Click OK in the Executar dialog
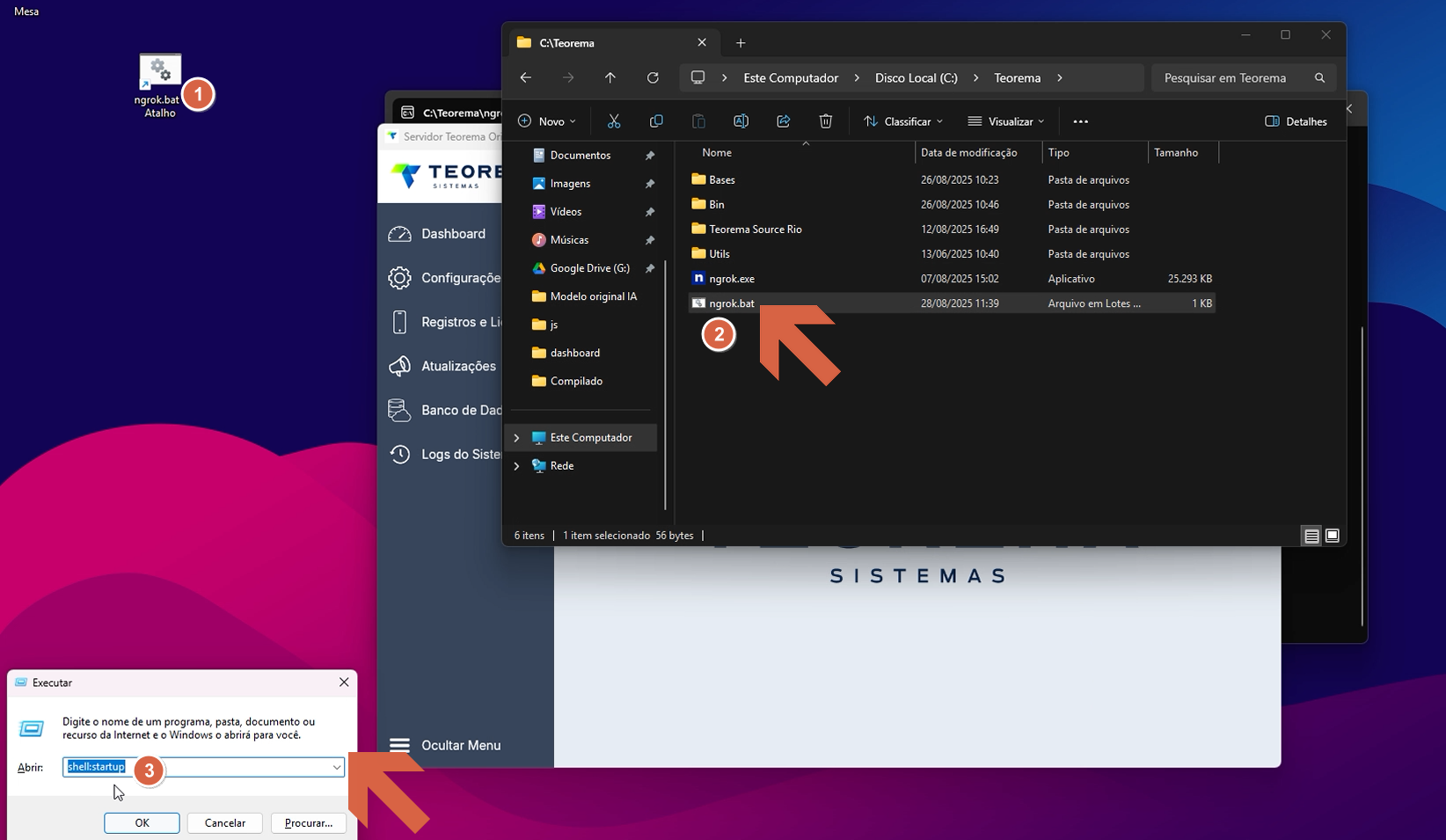Image resolution: width=1446 pixels, height=840 pixels. tap(142, 823)
